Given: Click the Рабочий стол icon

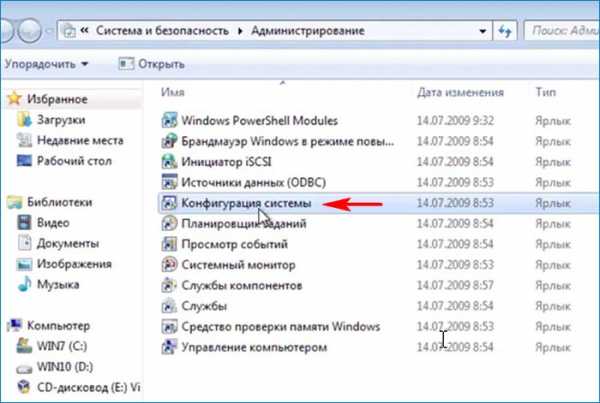Looking at the screenshot, I should [24, 161].
